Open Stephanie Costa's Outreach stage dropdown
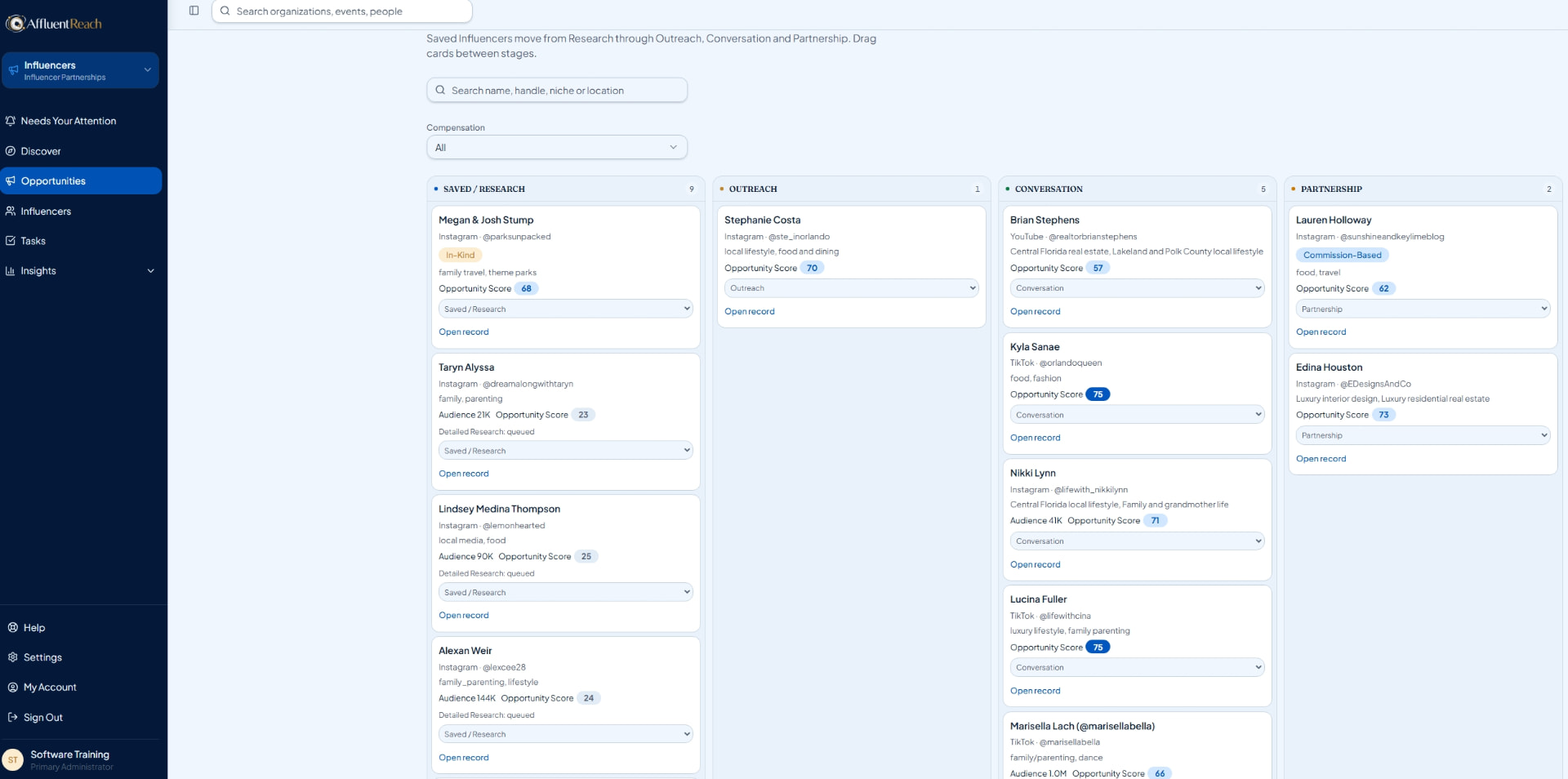This screenshot has height=779, width=1568. (x=851, y=288)
